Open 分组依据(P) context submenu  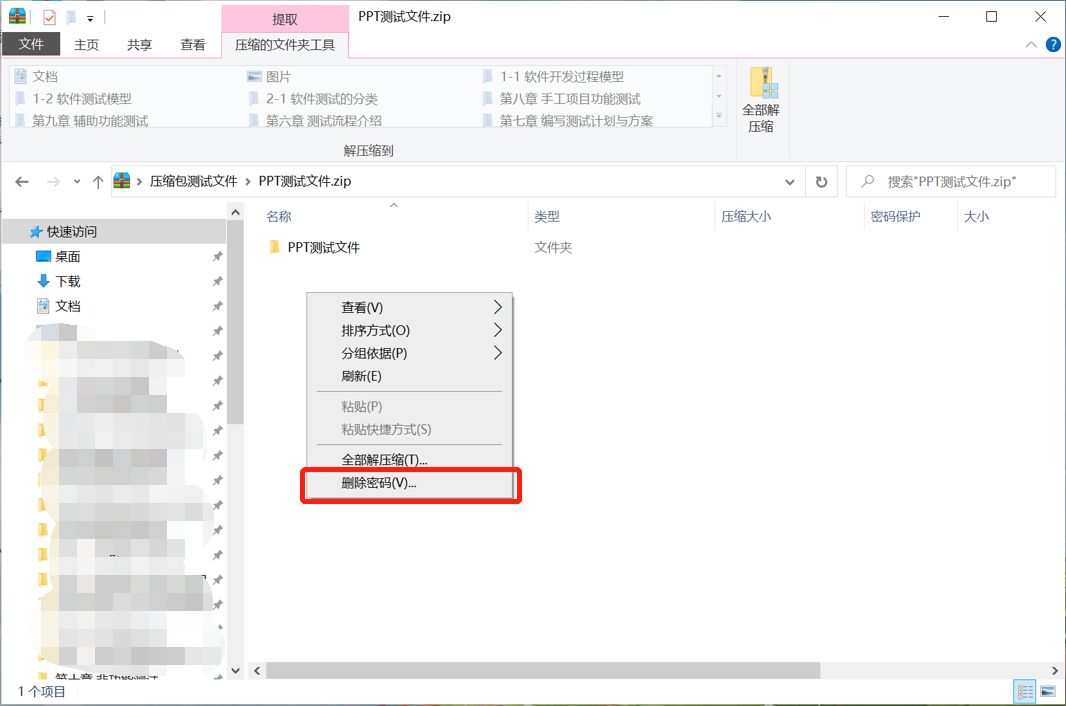click(409, 353)
